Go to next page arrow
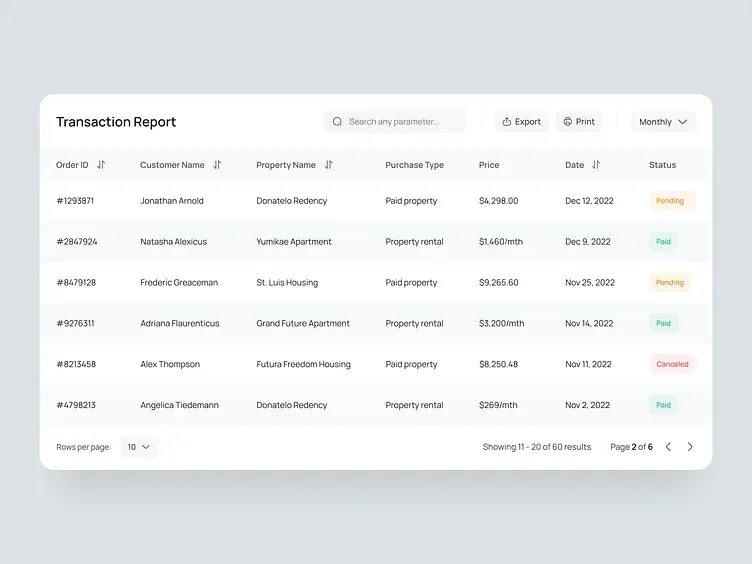752x564 pixels. coord(690,446)
